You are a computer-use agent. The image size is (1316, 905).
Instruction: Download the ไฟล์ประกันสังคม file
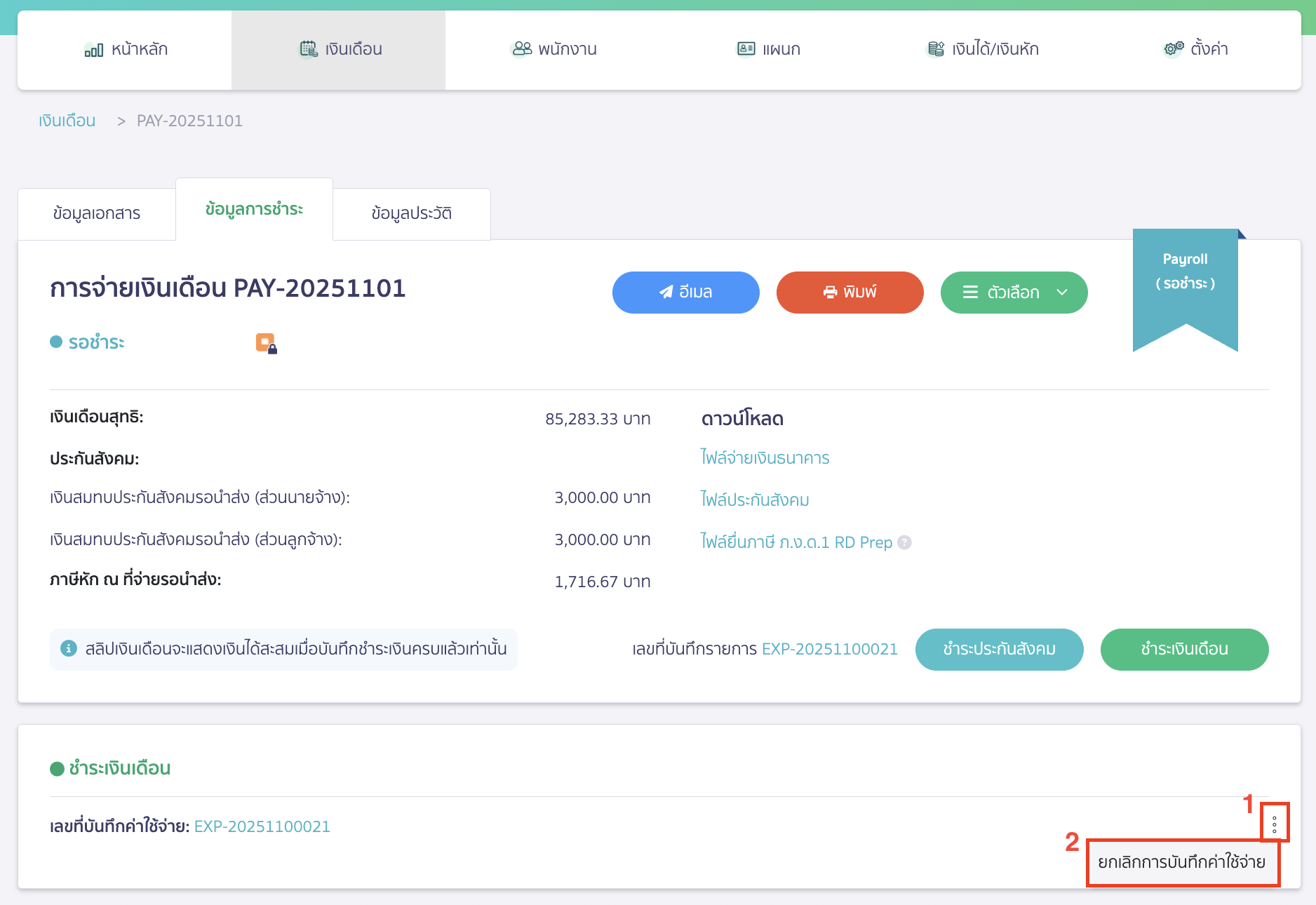(755, 500)
